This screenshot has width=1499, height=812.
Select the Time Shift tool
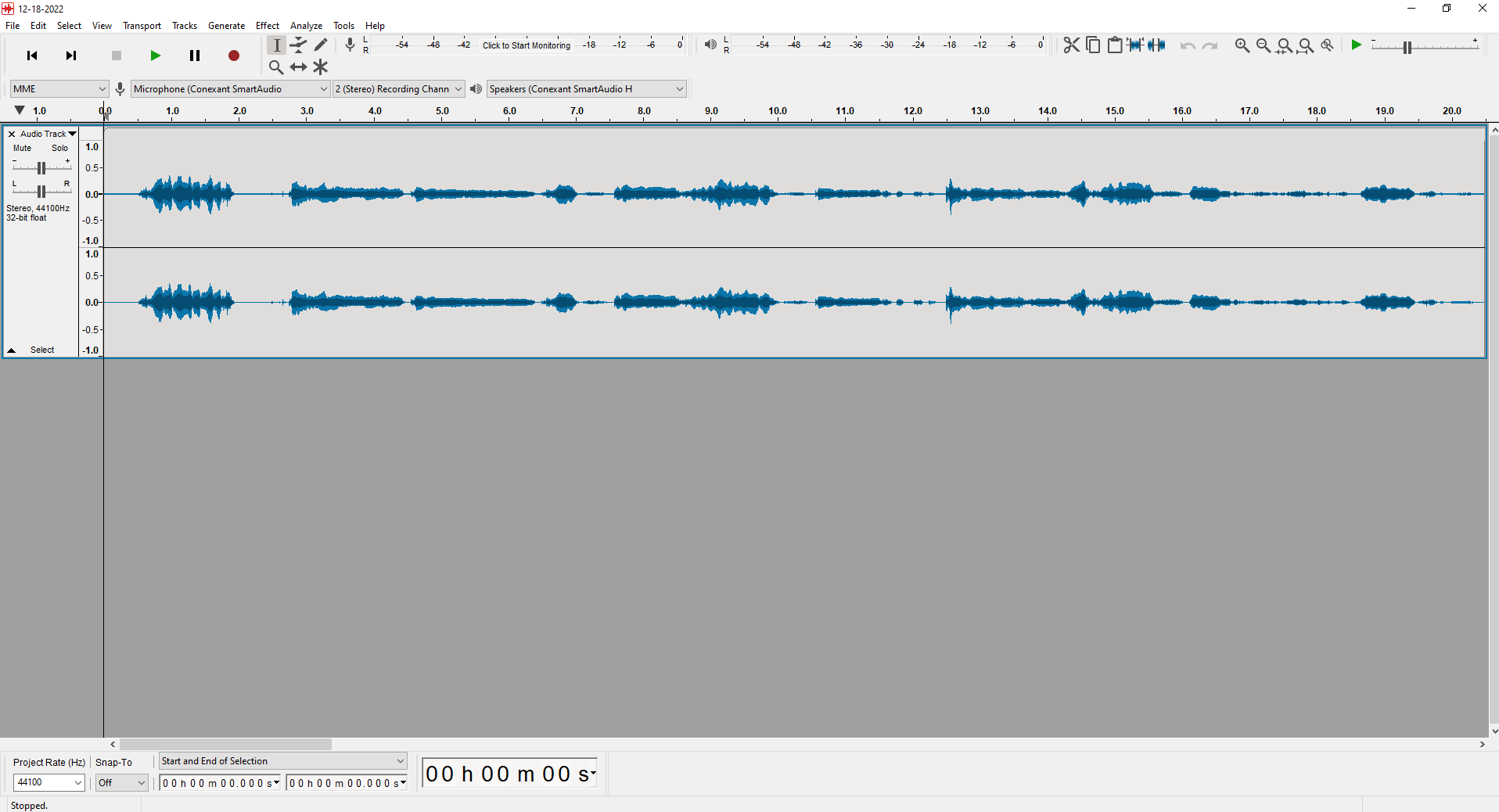pos(299,67)
